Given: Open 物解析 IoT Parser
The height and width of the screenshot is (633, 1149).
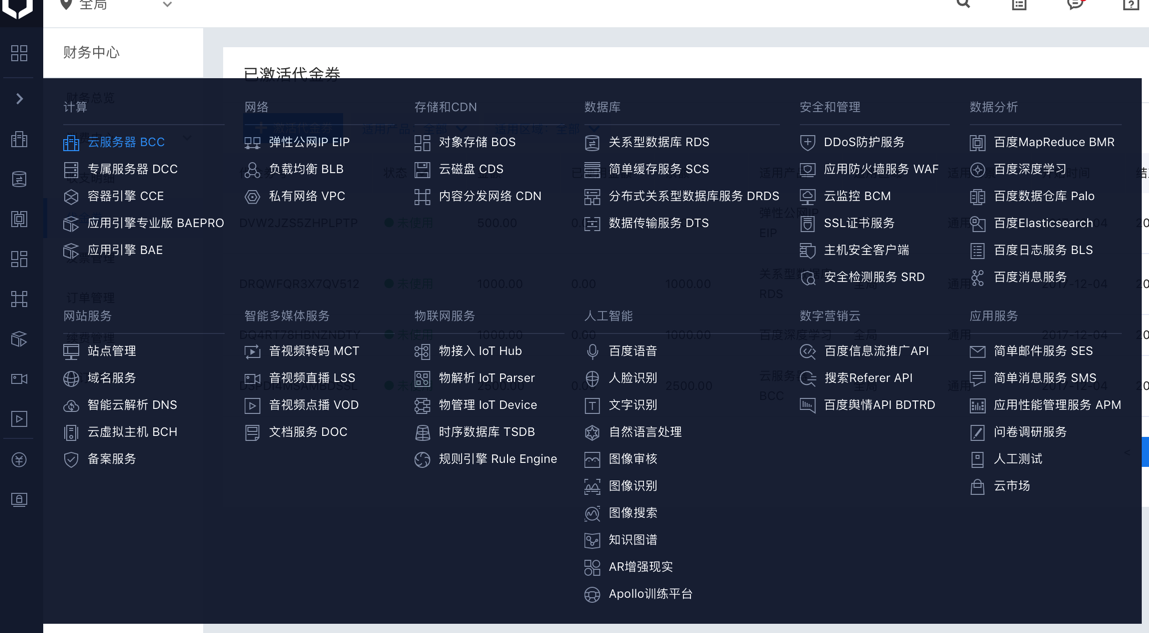Looking at the screenshot, I should (487, 378).
